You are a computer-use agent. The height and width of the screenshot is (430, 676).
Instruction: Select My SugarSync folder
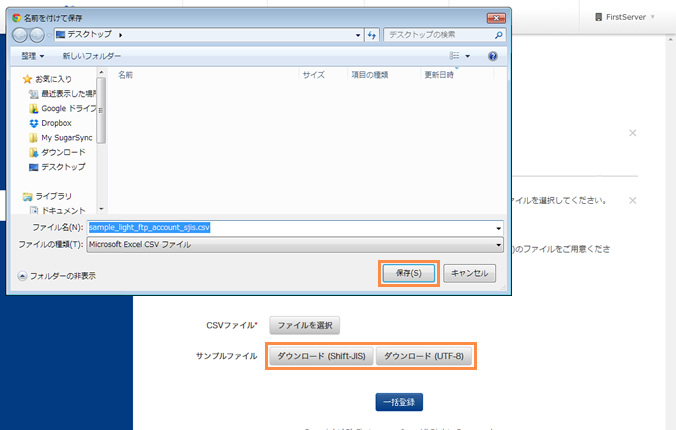(60, 138)
